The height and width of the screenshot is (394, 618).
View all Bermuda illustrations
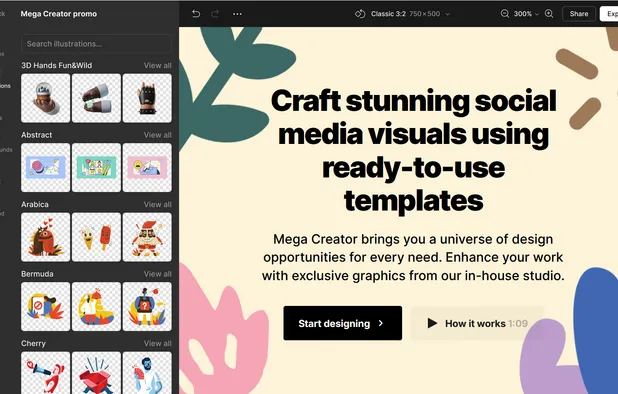tap(158, 274)
